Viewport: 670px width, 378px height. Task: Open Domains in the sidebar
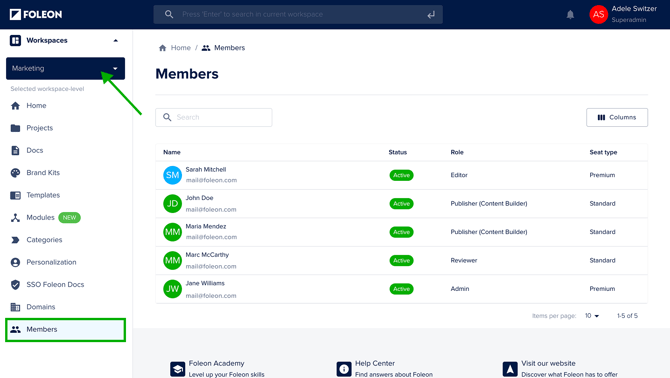[41, 307]
